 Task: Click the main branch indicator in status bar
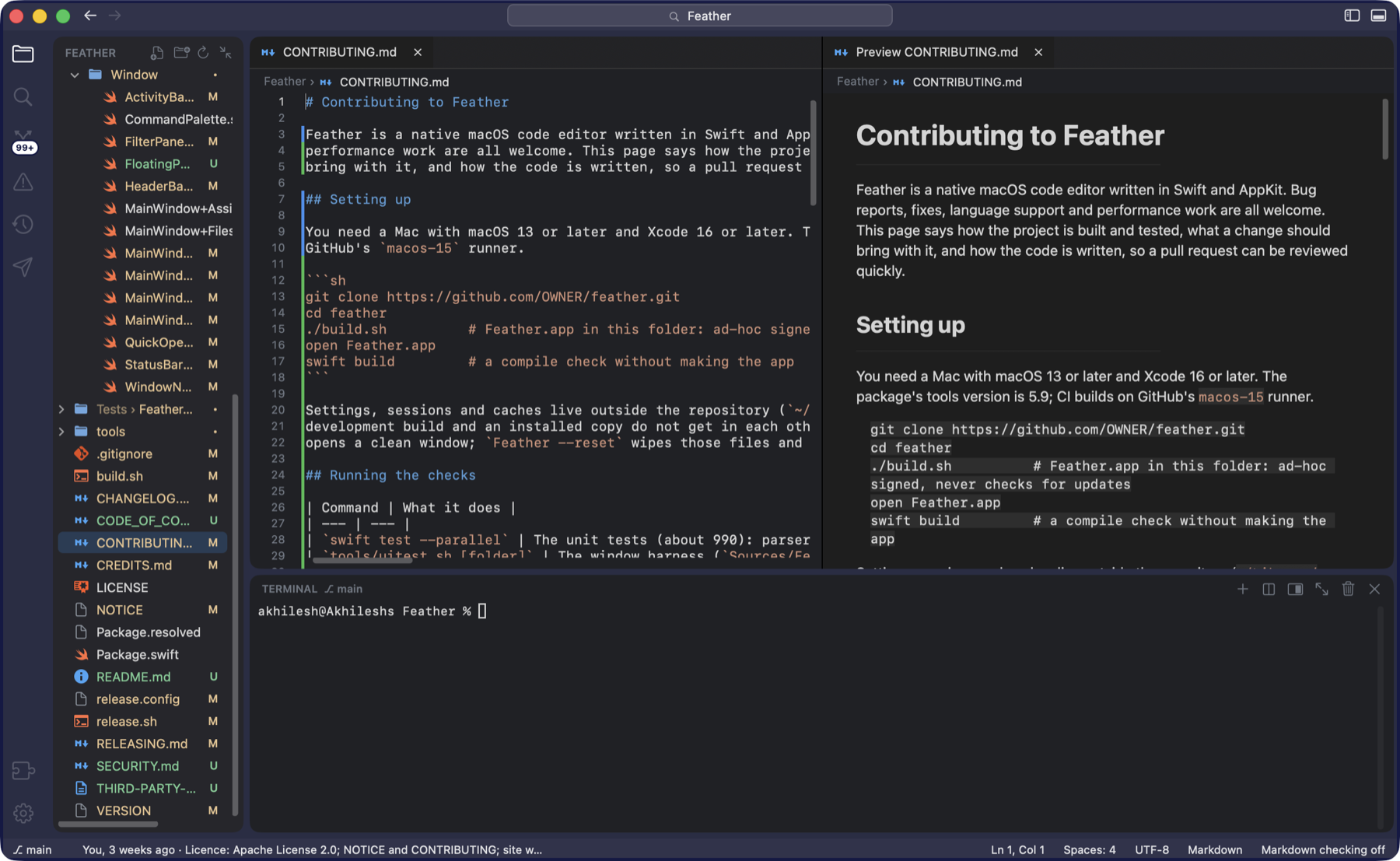[x=33, y=849]
